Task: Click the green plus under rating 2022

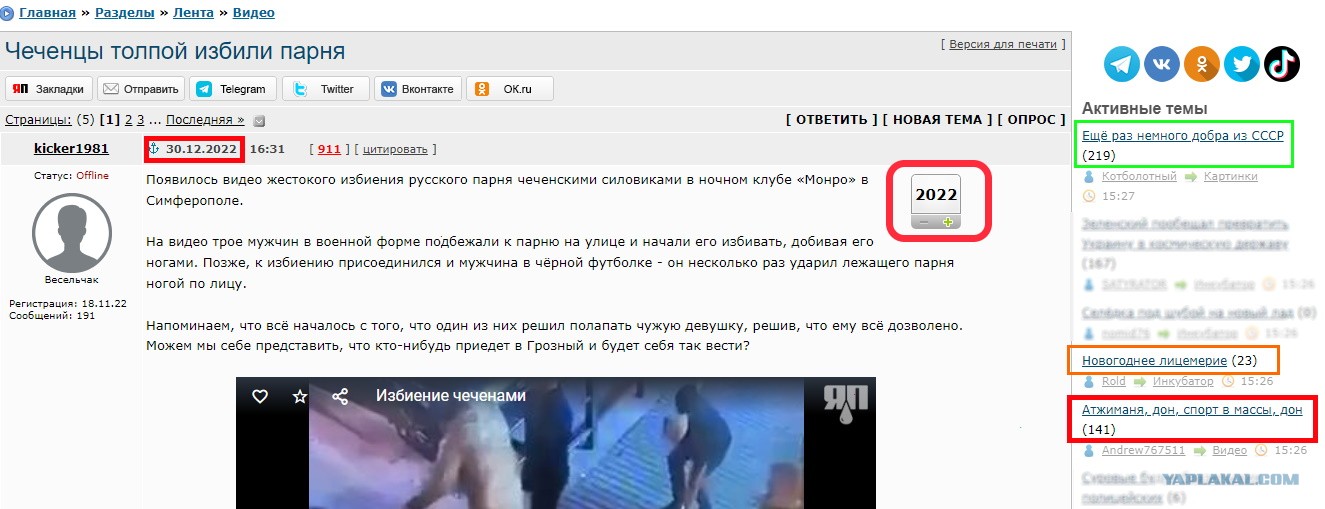Action: pos(949,222)
